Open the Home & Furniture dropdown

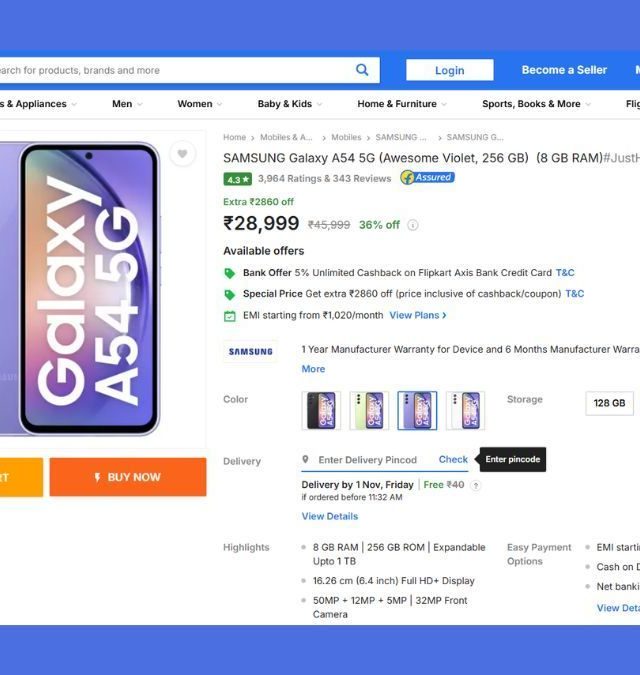[x=402, y=104]
